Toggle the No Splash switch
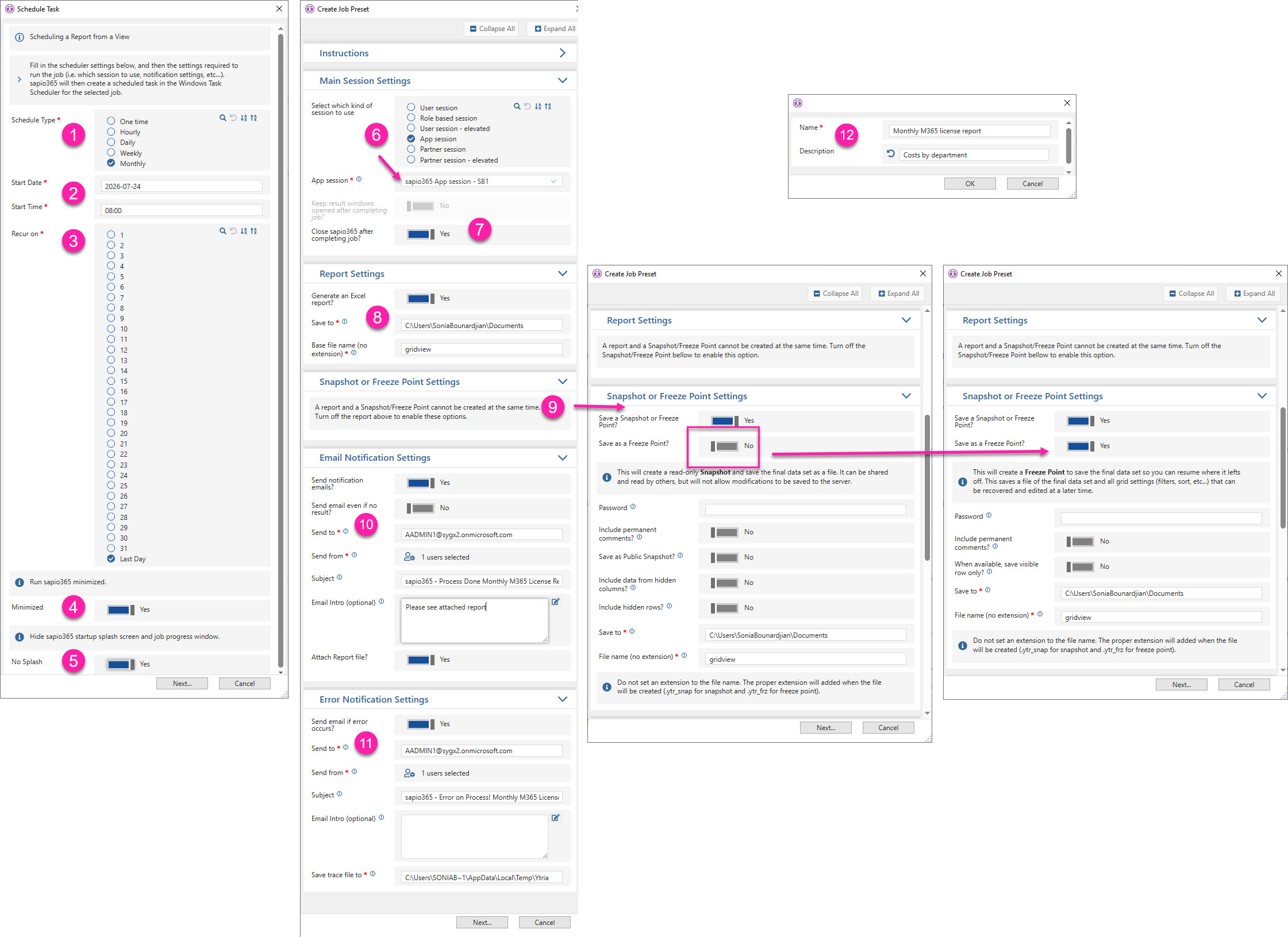1288x937 pixels. (121, 664)
